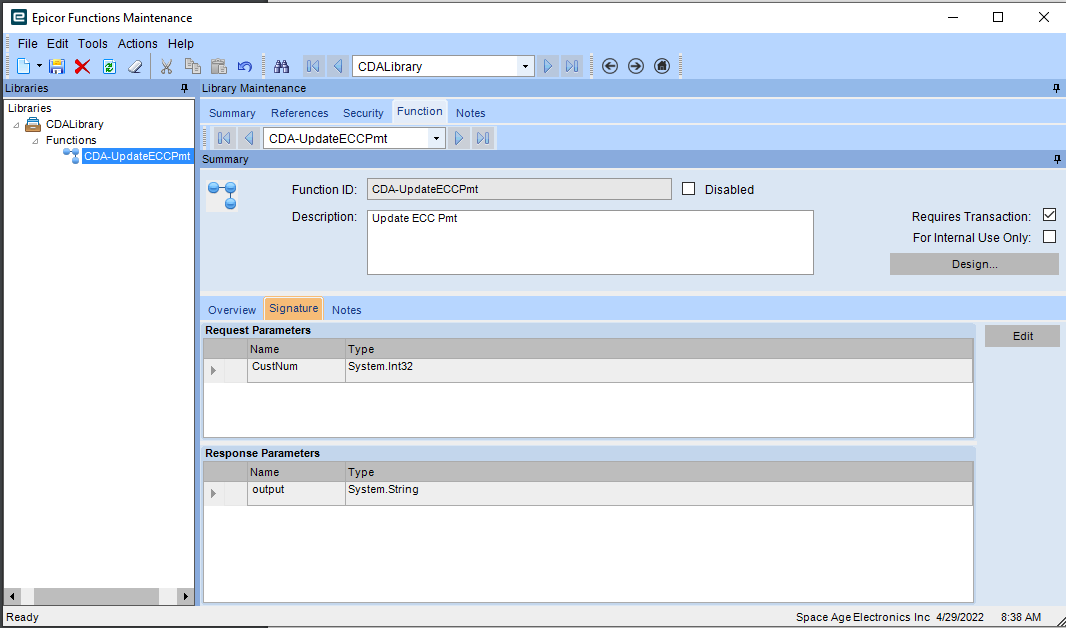Click the Home icon in toolbar

coord(661,66)
